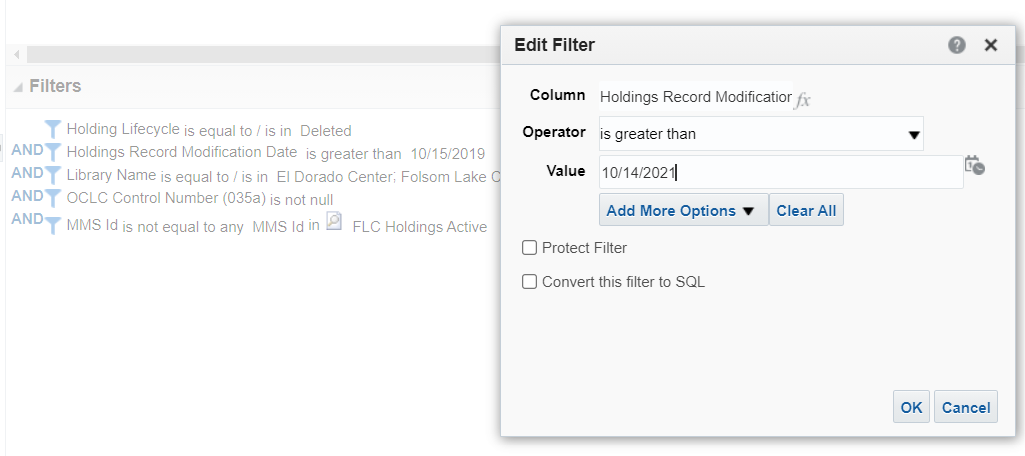Click the horizontal scrollbar left arrow
1025x456 pixels.
[17, 54]
